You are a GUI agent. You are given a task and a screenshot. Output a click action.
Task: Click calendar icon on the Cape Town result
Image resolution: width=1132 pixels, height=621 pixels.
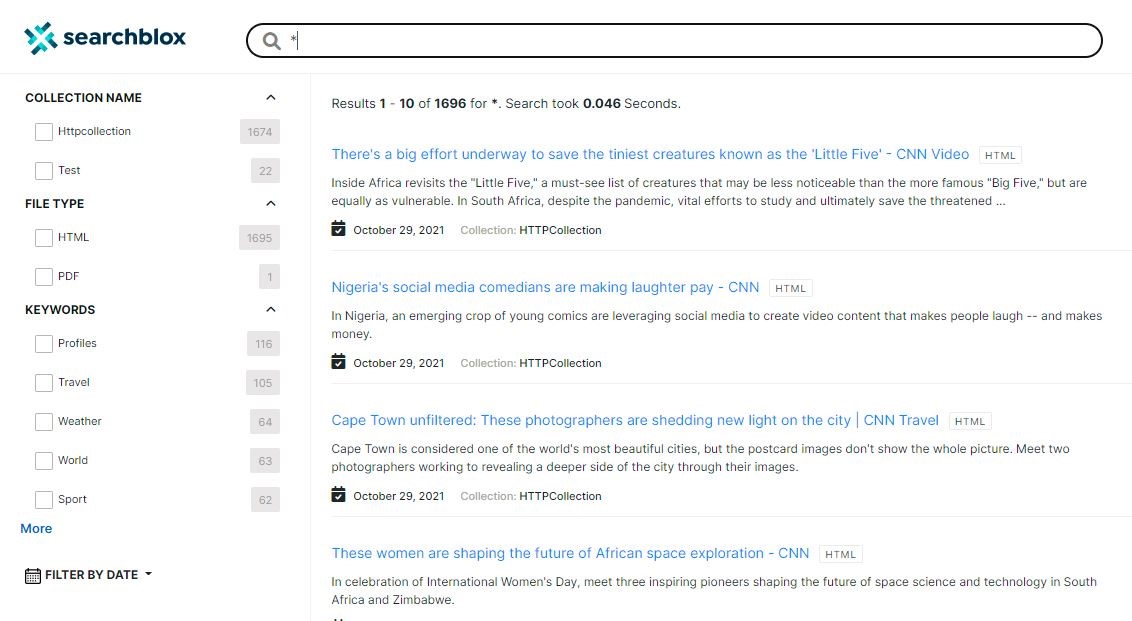point(338,495)
